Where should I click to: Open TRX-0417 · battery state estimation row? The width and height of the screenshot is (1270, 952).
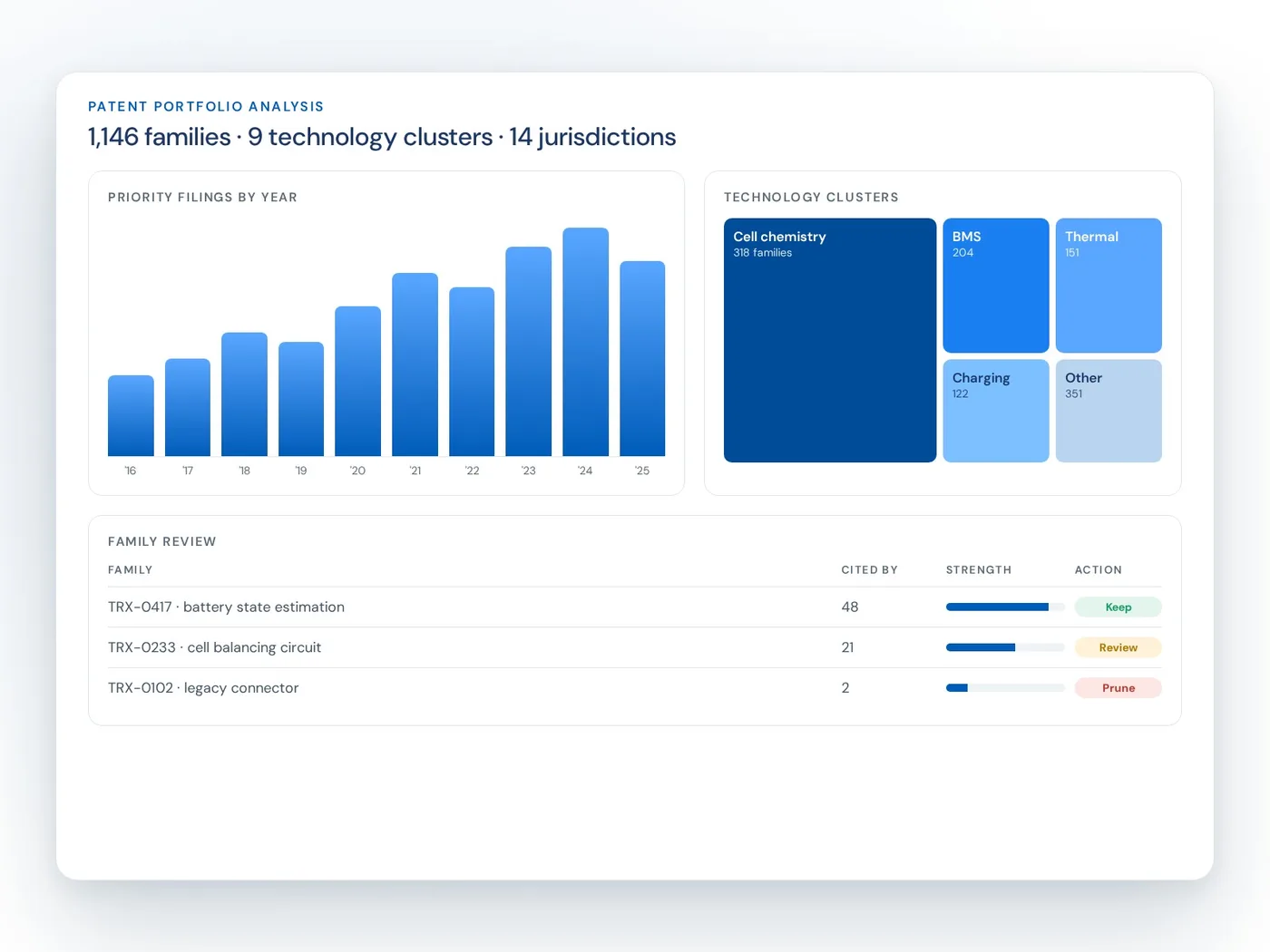click(634, 607)
